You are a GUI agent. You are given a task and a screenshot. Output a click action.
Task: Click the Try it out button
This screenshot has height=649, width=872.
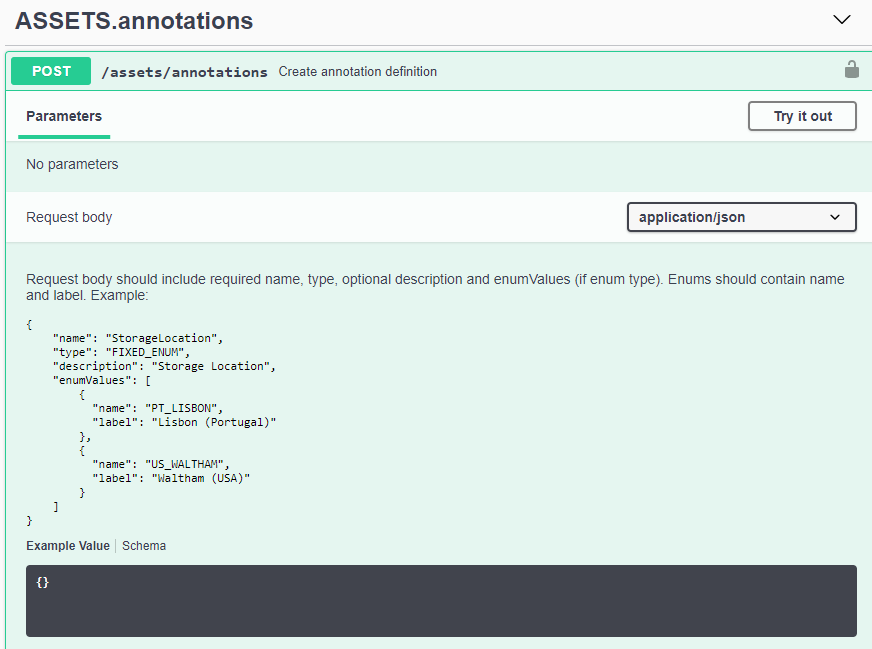pyautogui.click(x=802, y=116)
